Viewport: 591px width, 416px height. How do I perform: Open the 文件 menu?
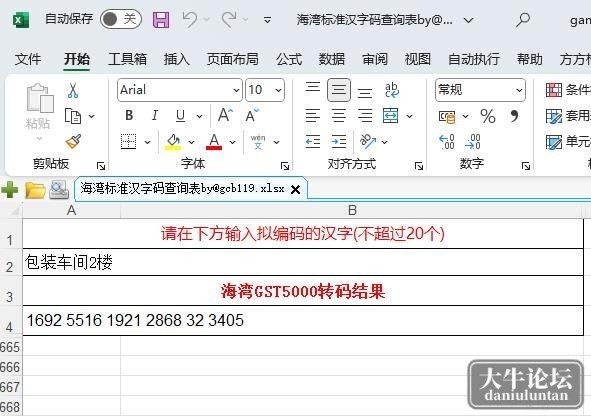[28, 59]
